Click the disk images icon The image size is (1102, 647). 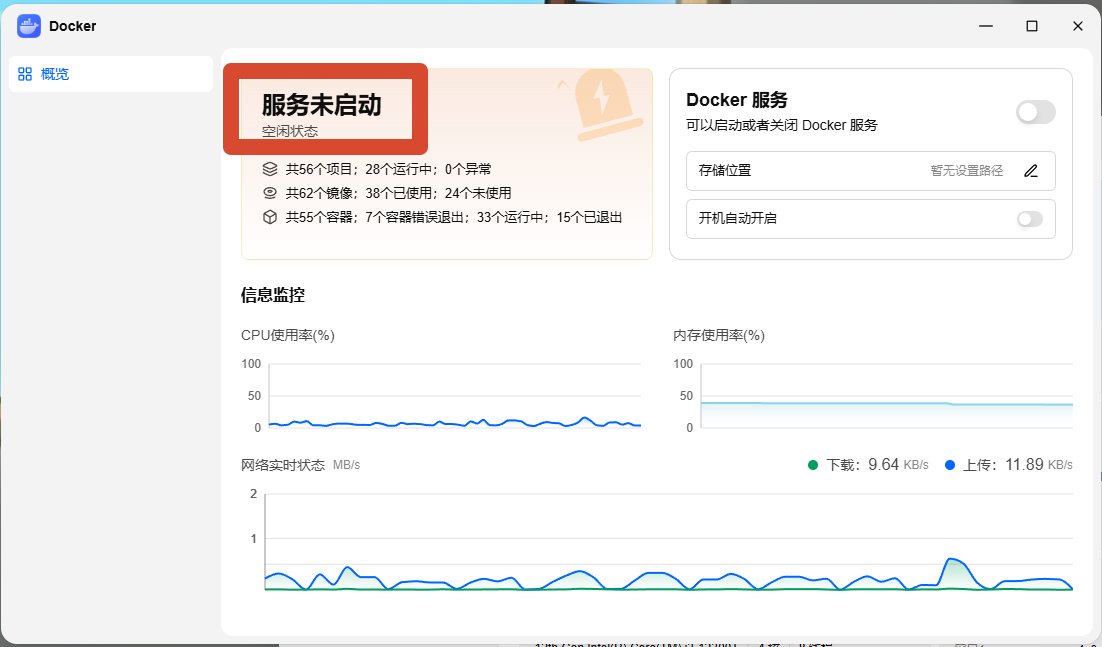point(270,193)
